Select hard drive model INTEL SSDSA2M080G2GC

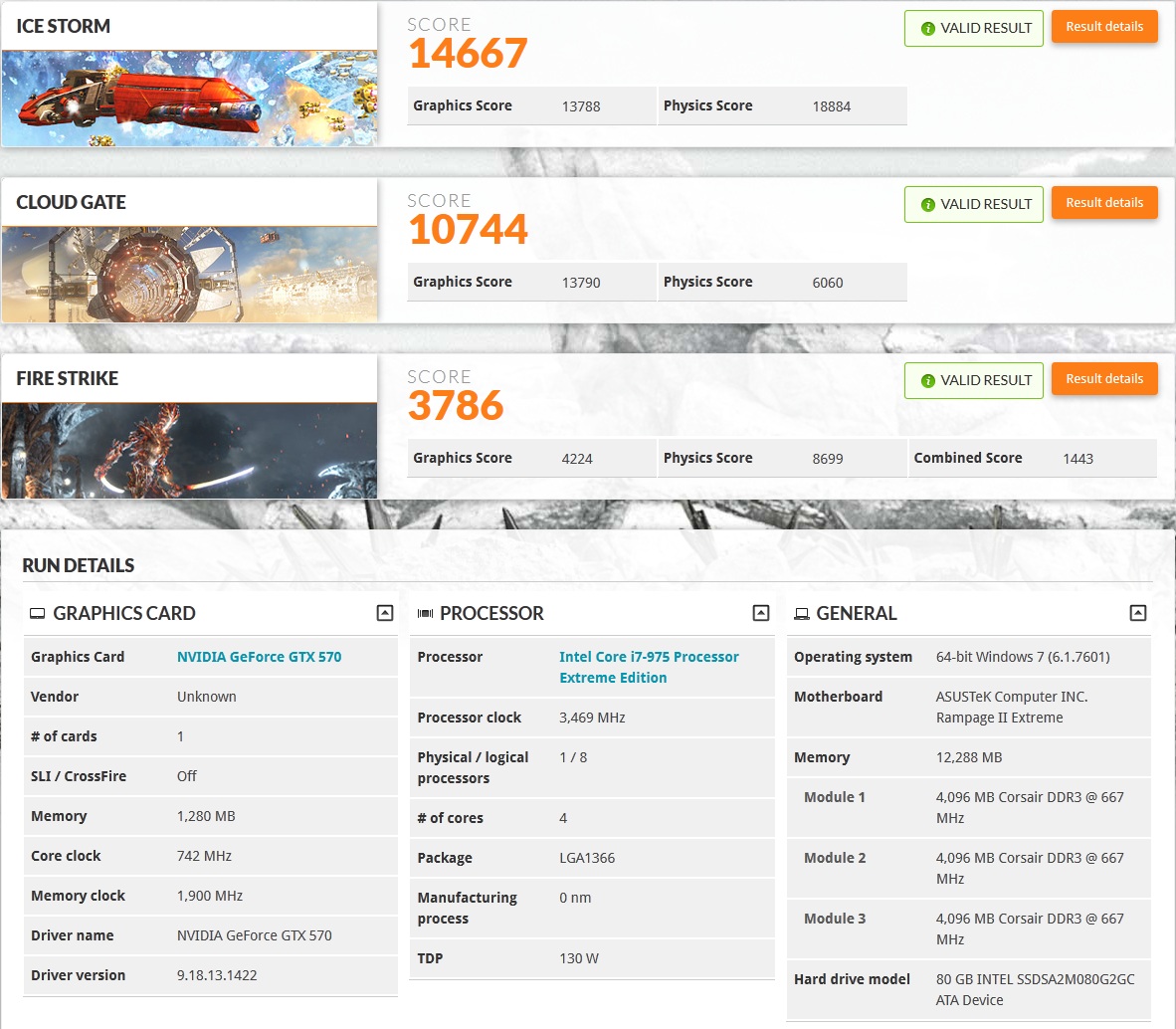coord(1035,990)
